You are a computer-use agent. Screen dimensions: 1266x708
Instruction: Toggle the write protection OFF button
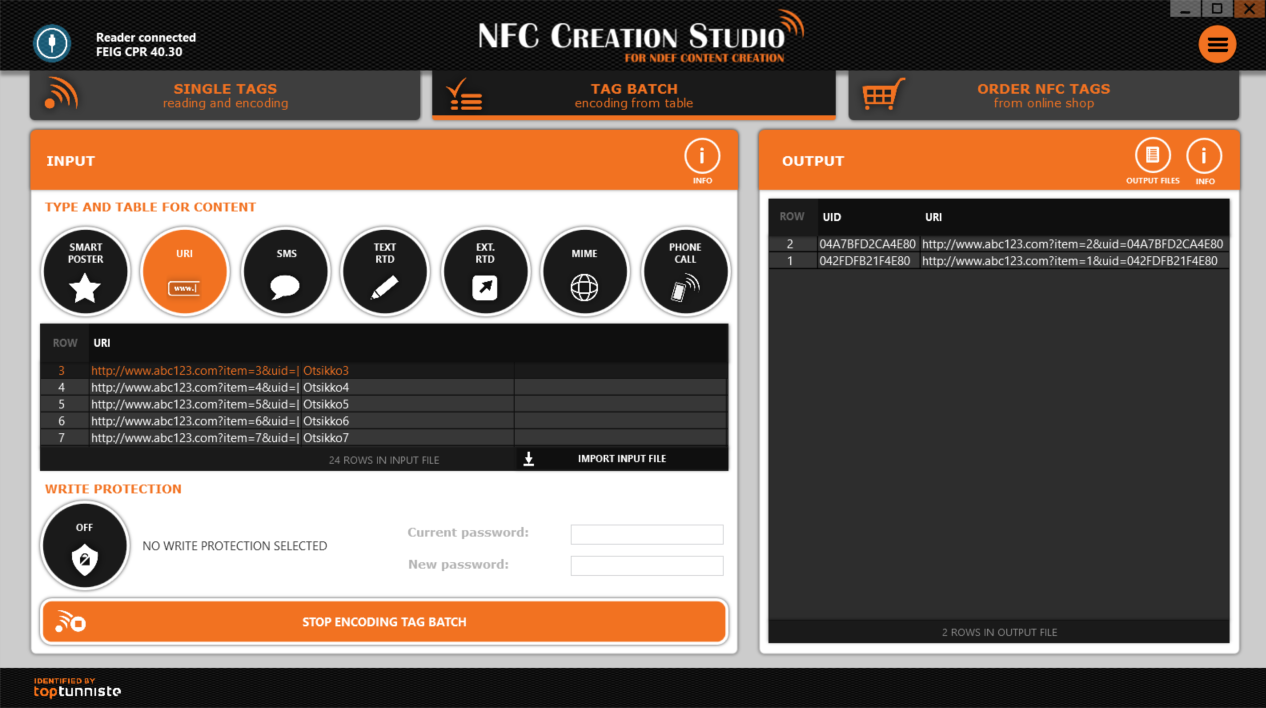[x=85, y=546]
